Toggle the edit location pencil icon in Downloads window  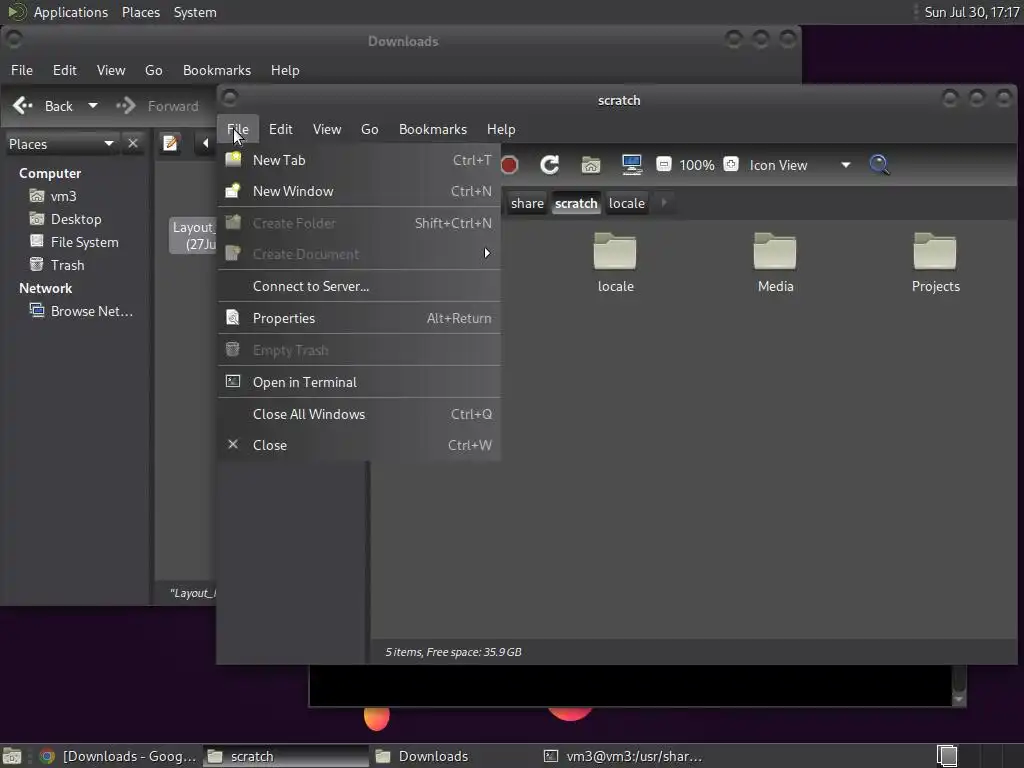click(x=171, y=143)
